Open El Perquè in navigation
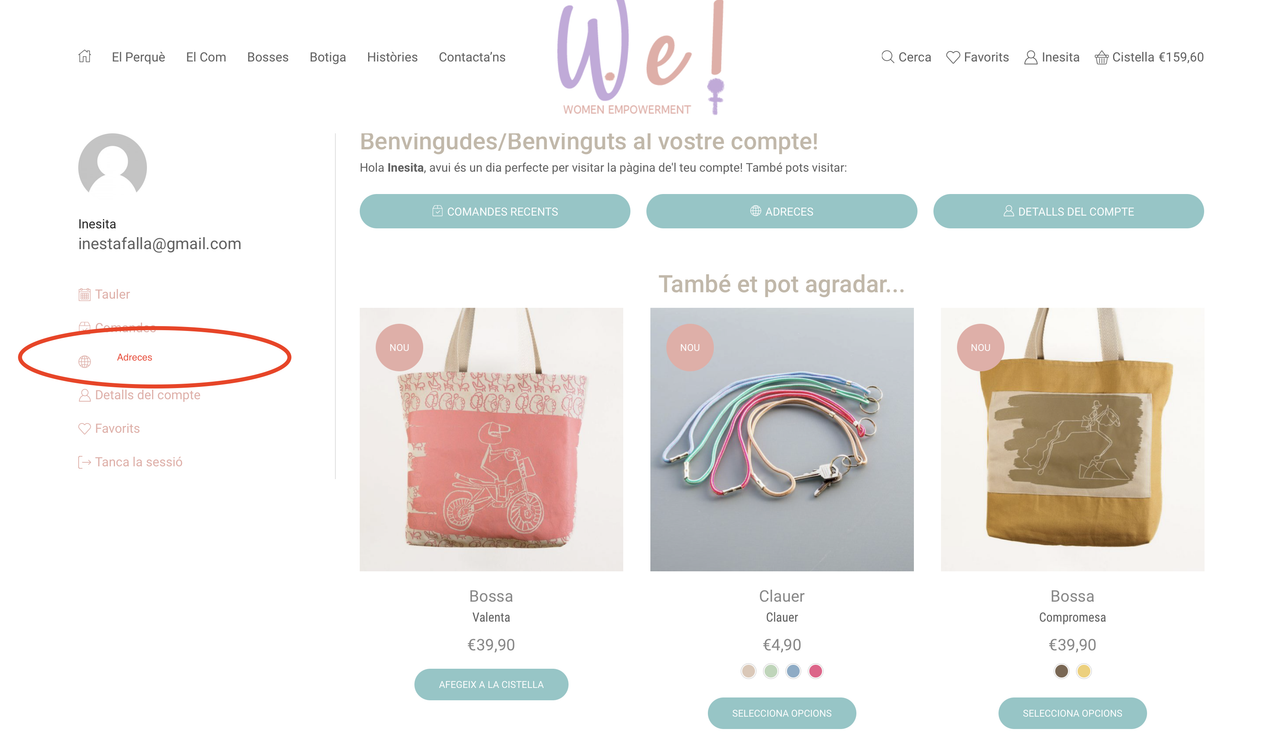This screenshot has width=1280, height=737. 138,57
